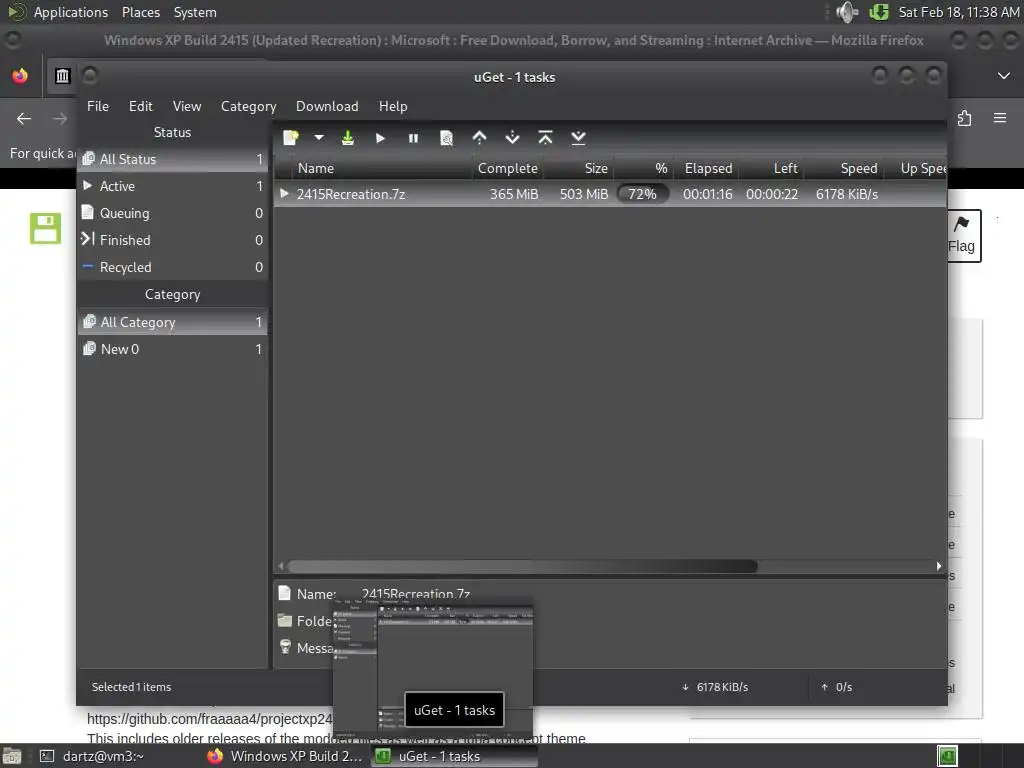Click the green floppy disk icon on Archive page
Image resolution: width=1024 pixels, height=768 pixels.
tap(45, 229)
